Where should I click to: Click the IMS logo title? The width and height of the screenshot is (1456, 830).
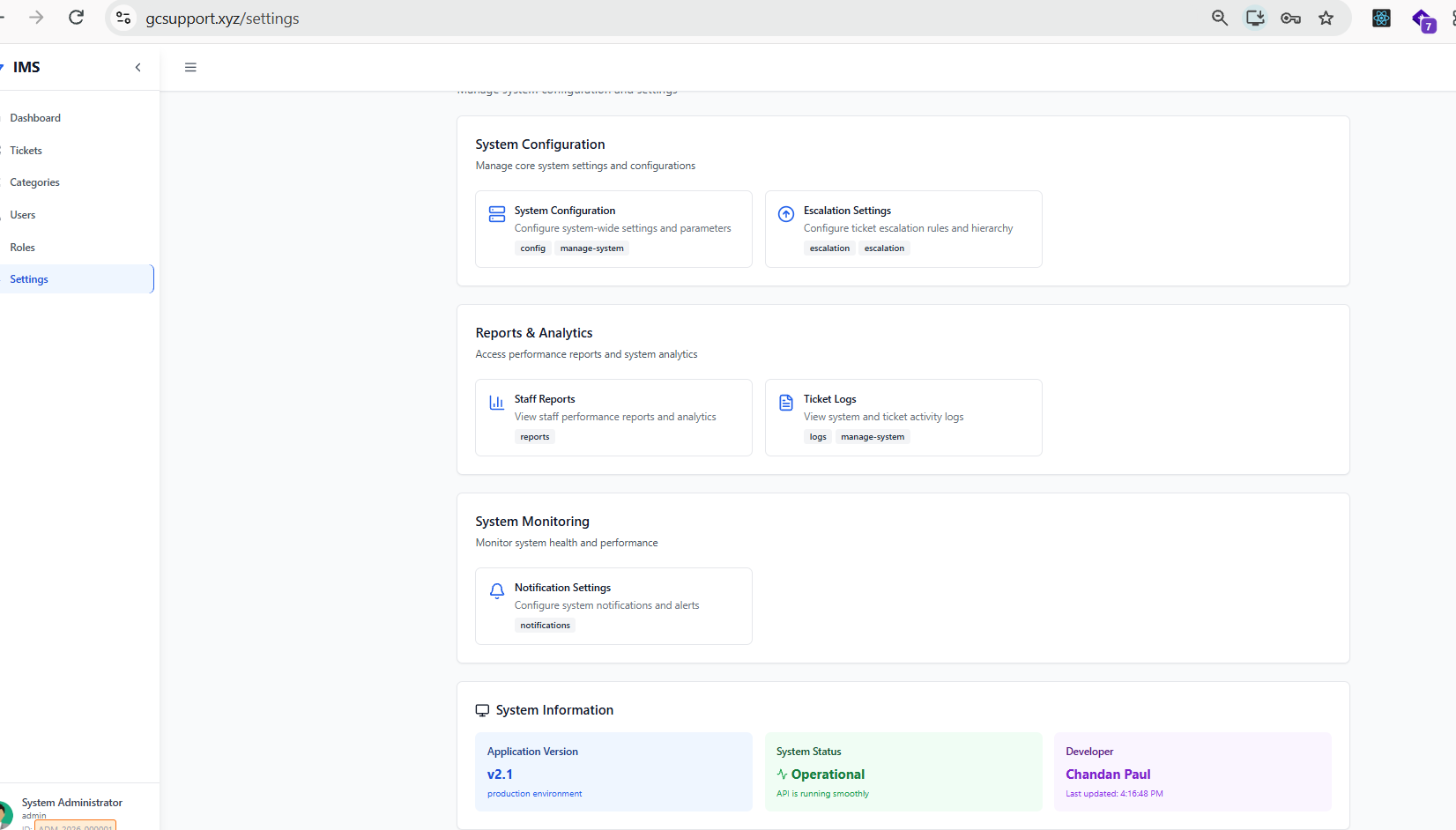click(26, 67)
